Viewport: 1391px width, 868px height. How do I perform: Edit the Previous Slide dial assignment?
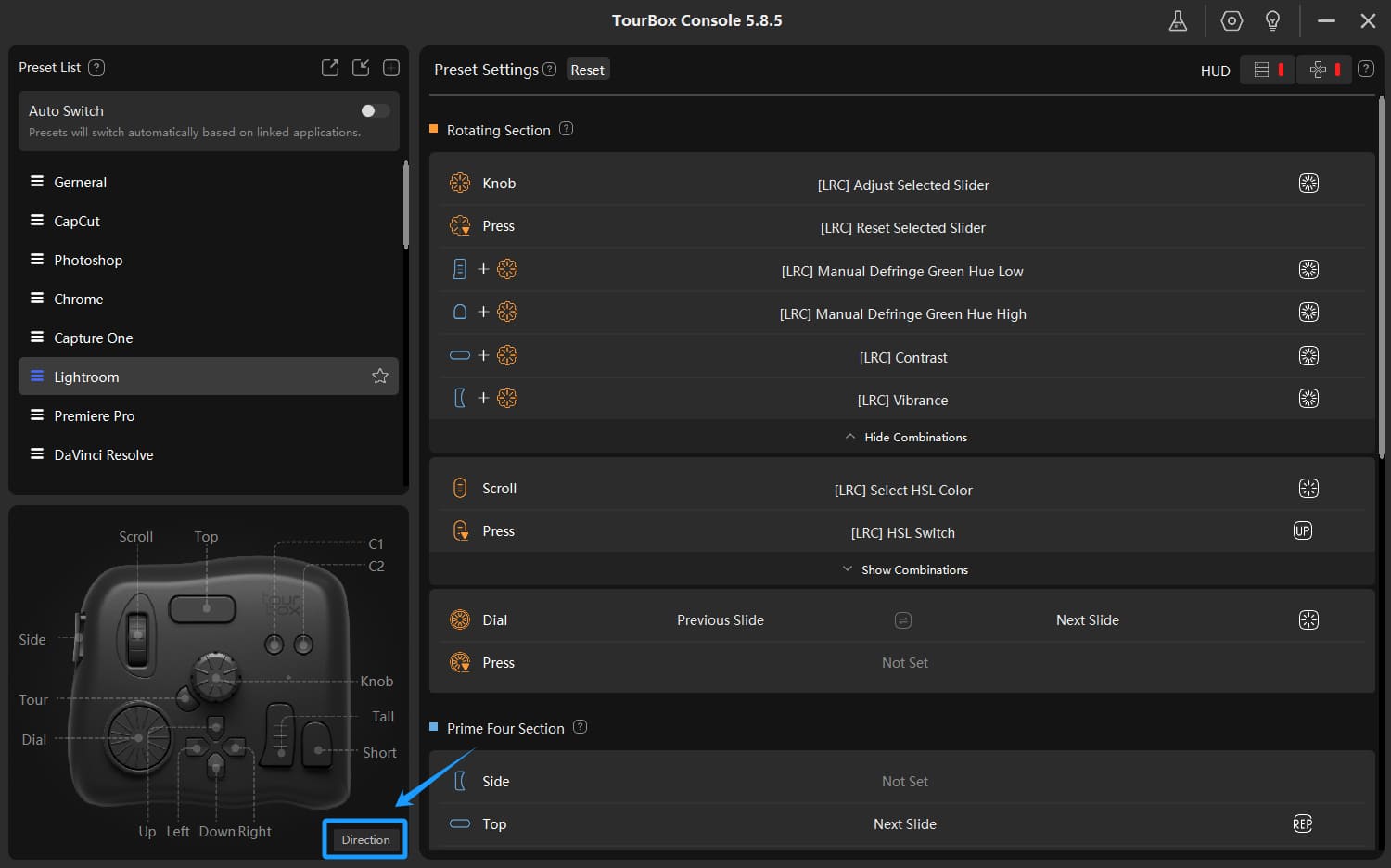(x=721, y=619)
